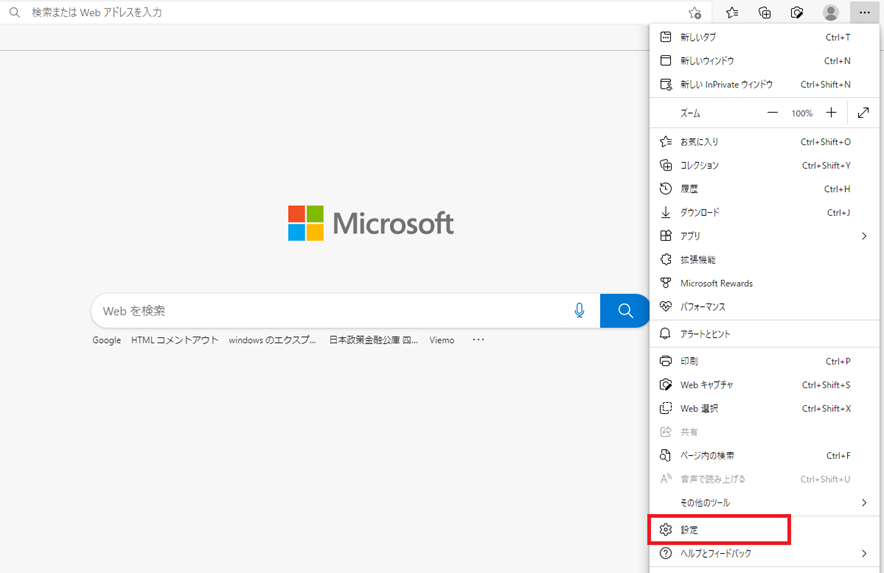The width and height of the screenshot is (884, 573).
Task: Select ページ内の検索 menu item
Action: tap(764, 456)
